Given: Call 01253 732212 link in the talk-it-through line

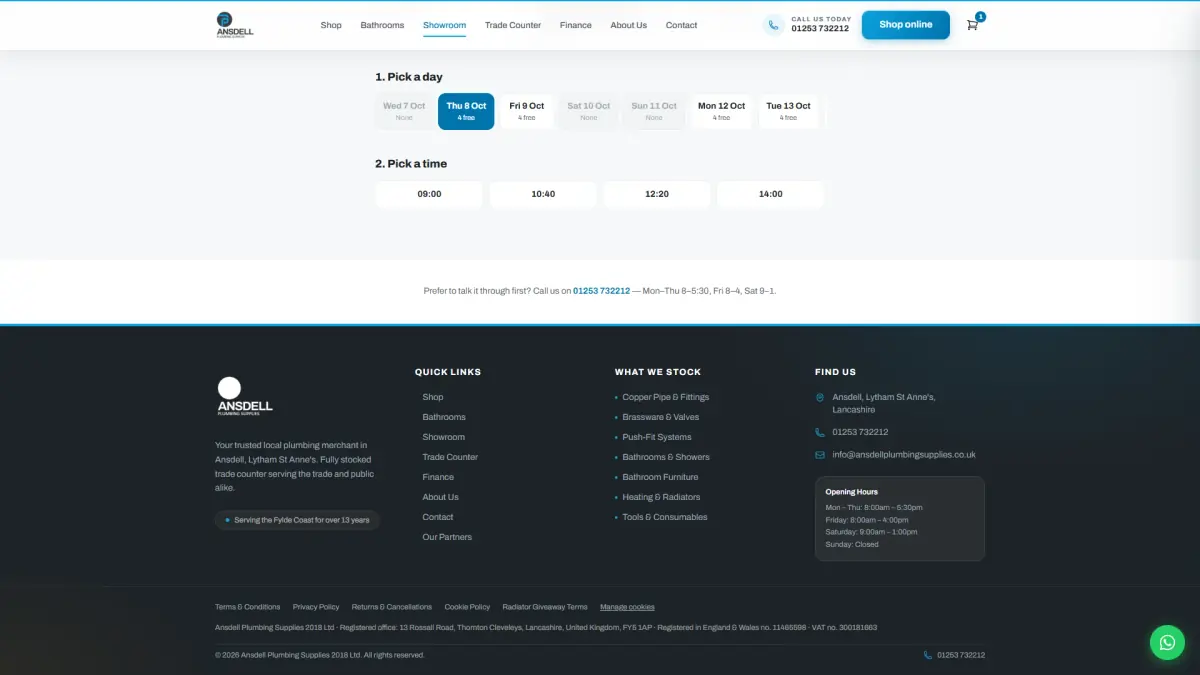Looking at the screenshot, I should click(x=601, y=291).
